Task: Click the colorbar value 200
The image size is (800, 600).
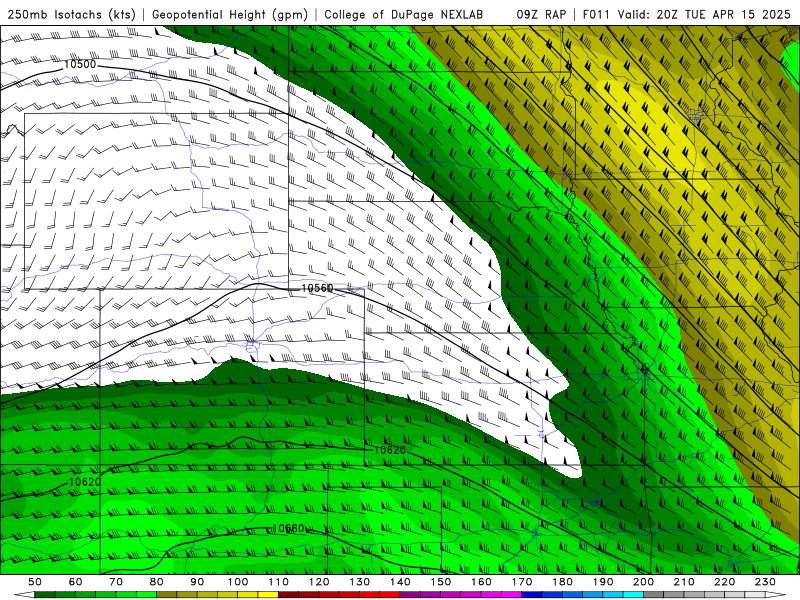Action: [644, 582]
